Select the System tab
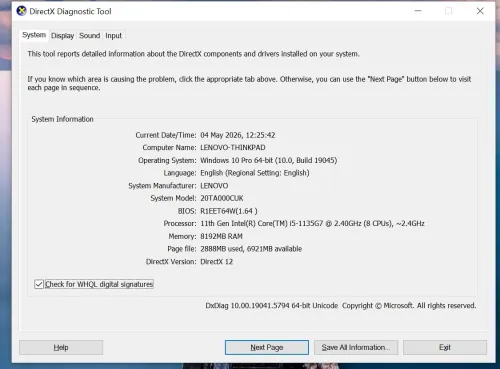 (x=34, y=35)
